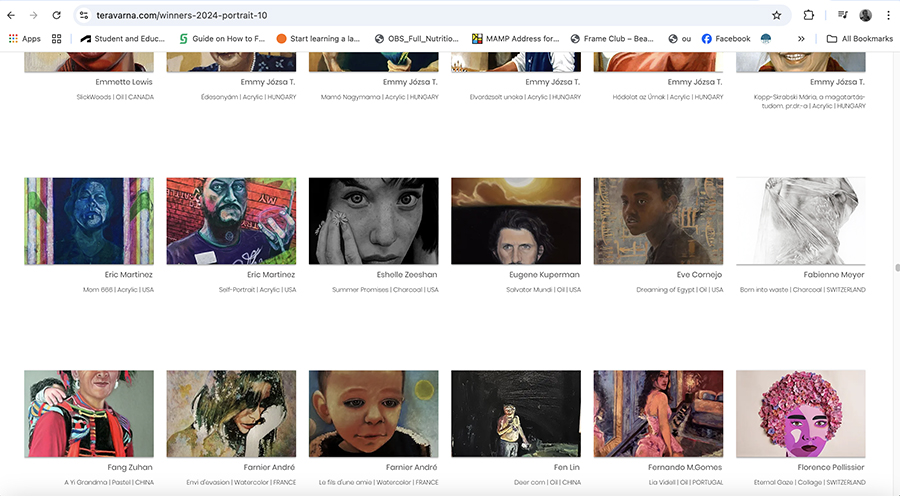The height and width of the screenshot is (496, 900).
Task: Open the Facebook bookmark
Action: tap(726, 38)
